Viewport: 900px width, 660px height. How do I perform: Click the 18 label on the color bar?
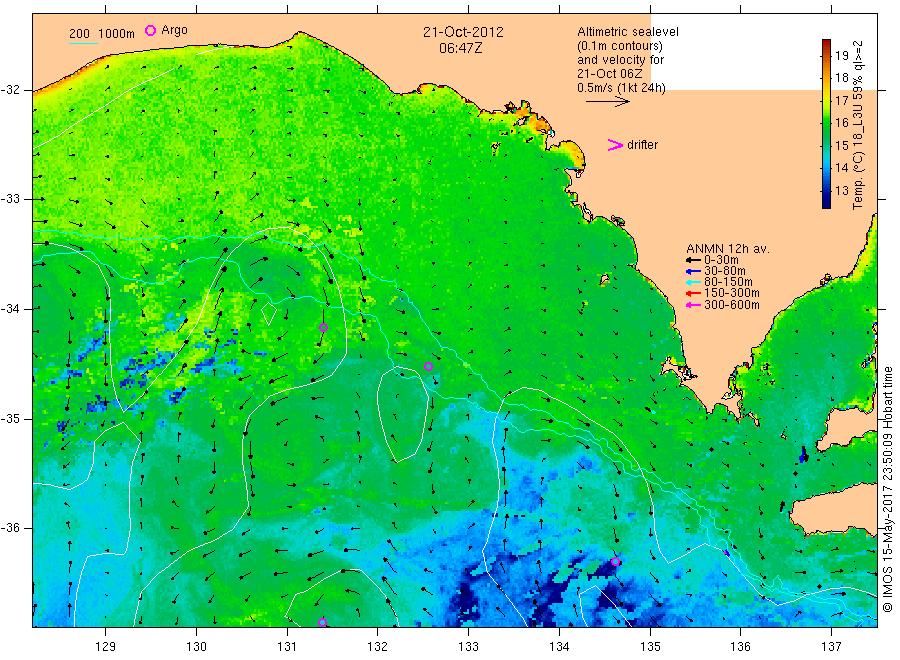pyautogui.click(x=841, y=78)
